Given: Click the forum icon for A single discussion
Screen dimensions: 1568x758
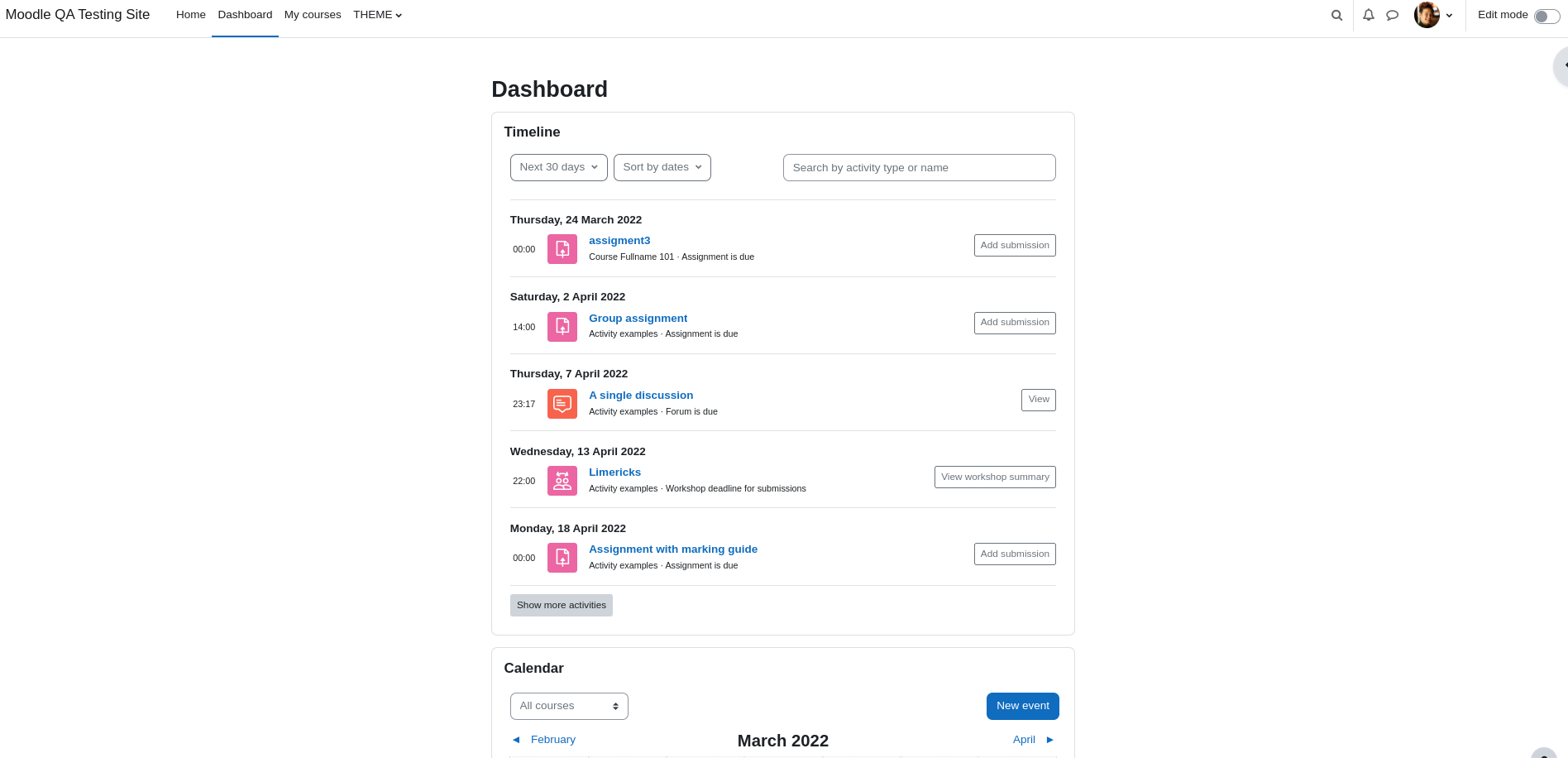Looking at the screenshot, I should click(562, 404).
